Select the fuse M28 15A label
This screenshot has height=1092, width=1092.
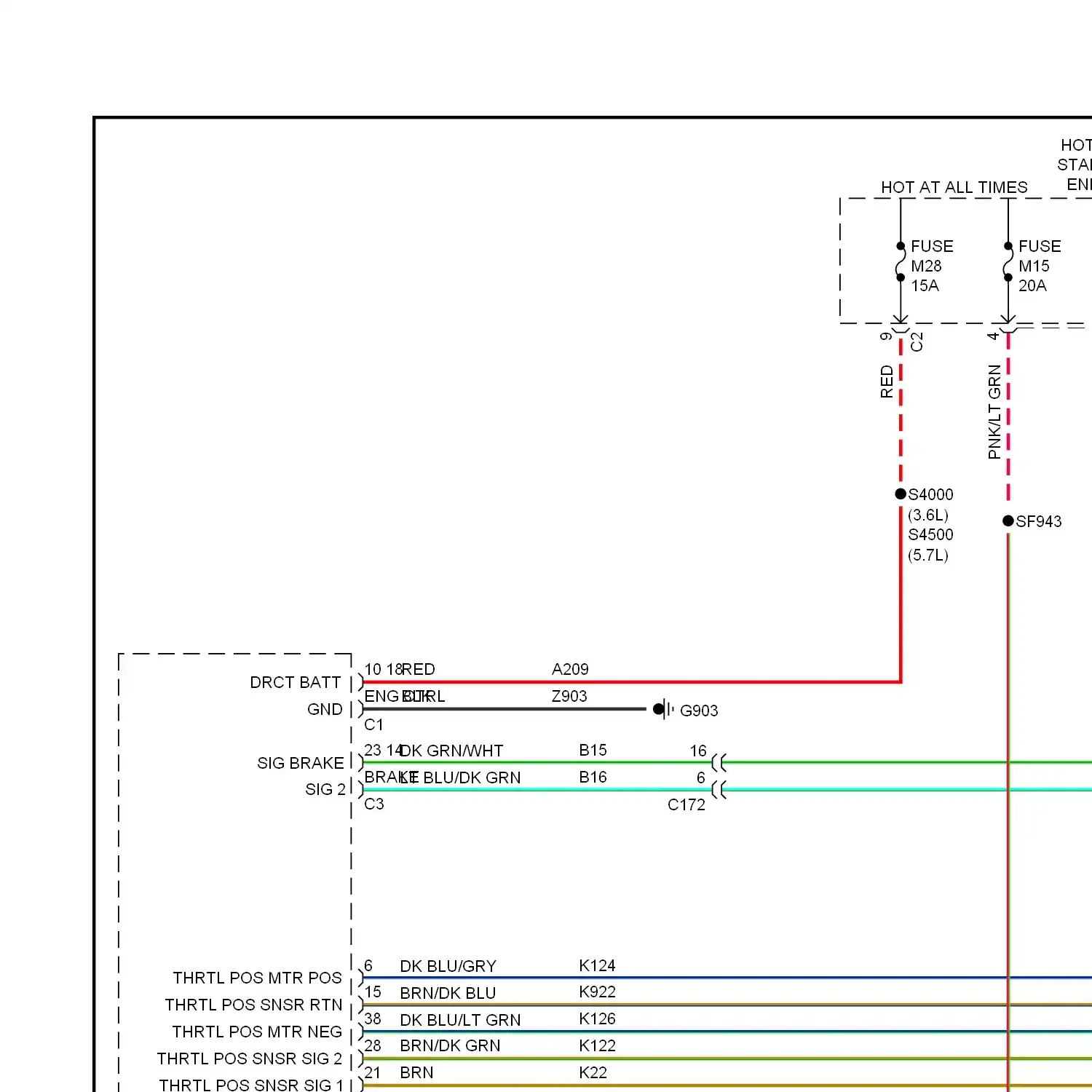[x=932, y=266]
